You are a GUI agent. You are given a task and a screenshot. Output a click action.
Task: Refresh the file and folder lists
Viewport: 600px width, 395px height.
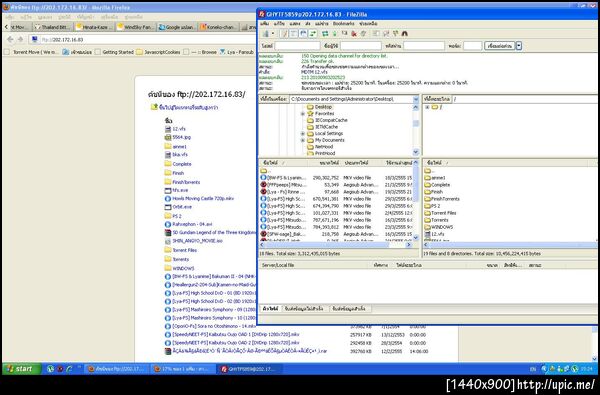point(325,34)
